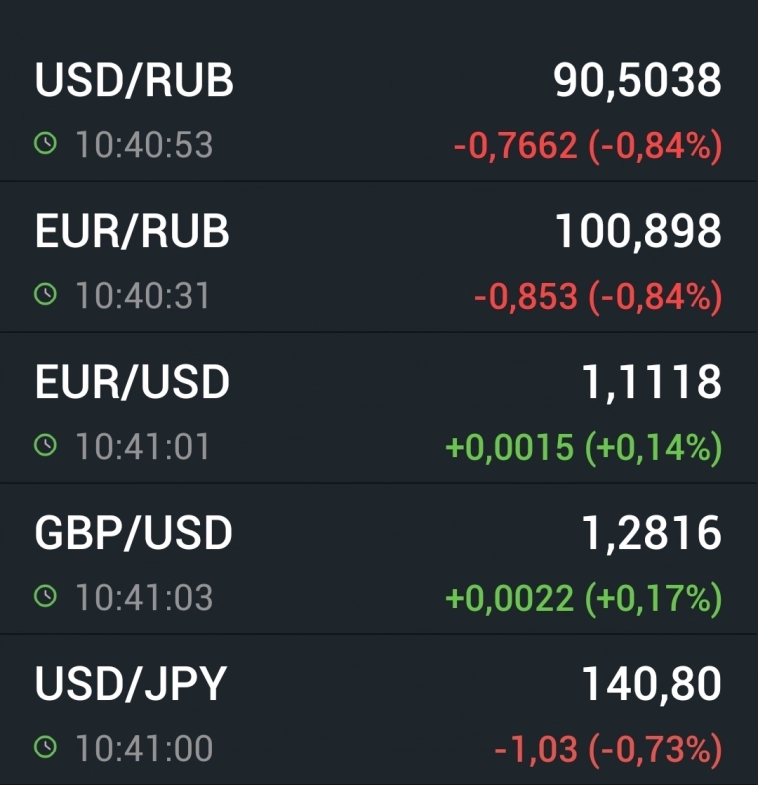Screen dimensions: 758x785
Task: Click the clock icon beside 10:41:03
Action: point(45,597)
